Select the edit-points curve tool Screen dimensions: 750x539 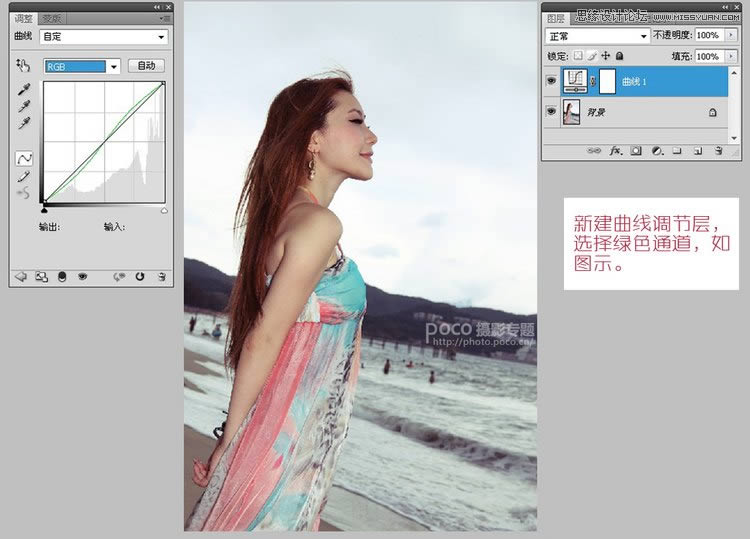coord(23,158)
